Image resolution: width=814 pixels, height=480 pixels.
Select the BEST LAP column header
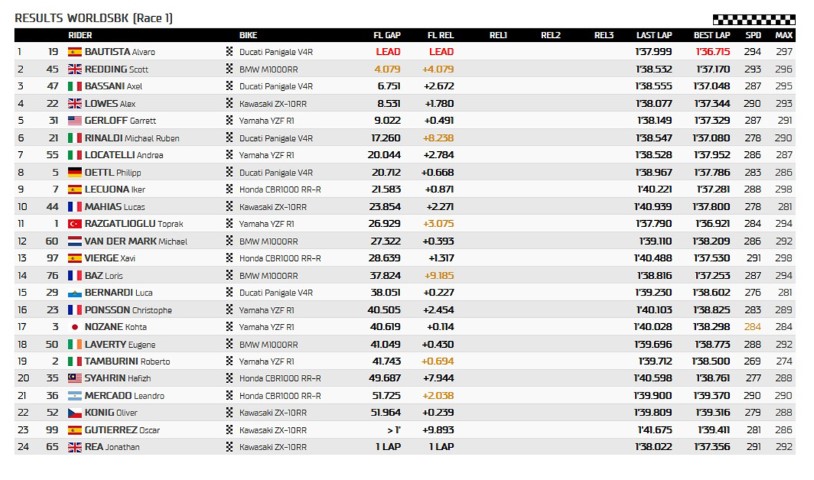[x=712, y=35]
